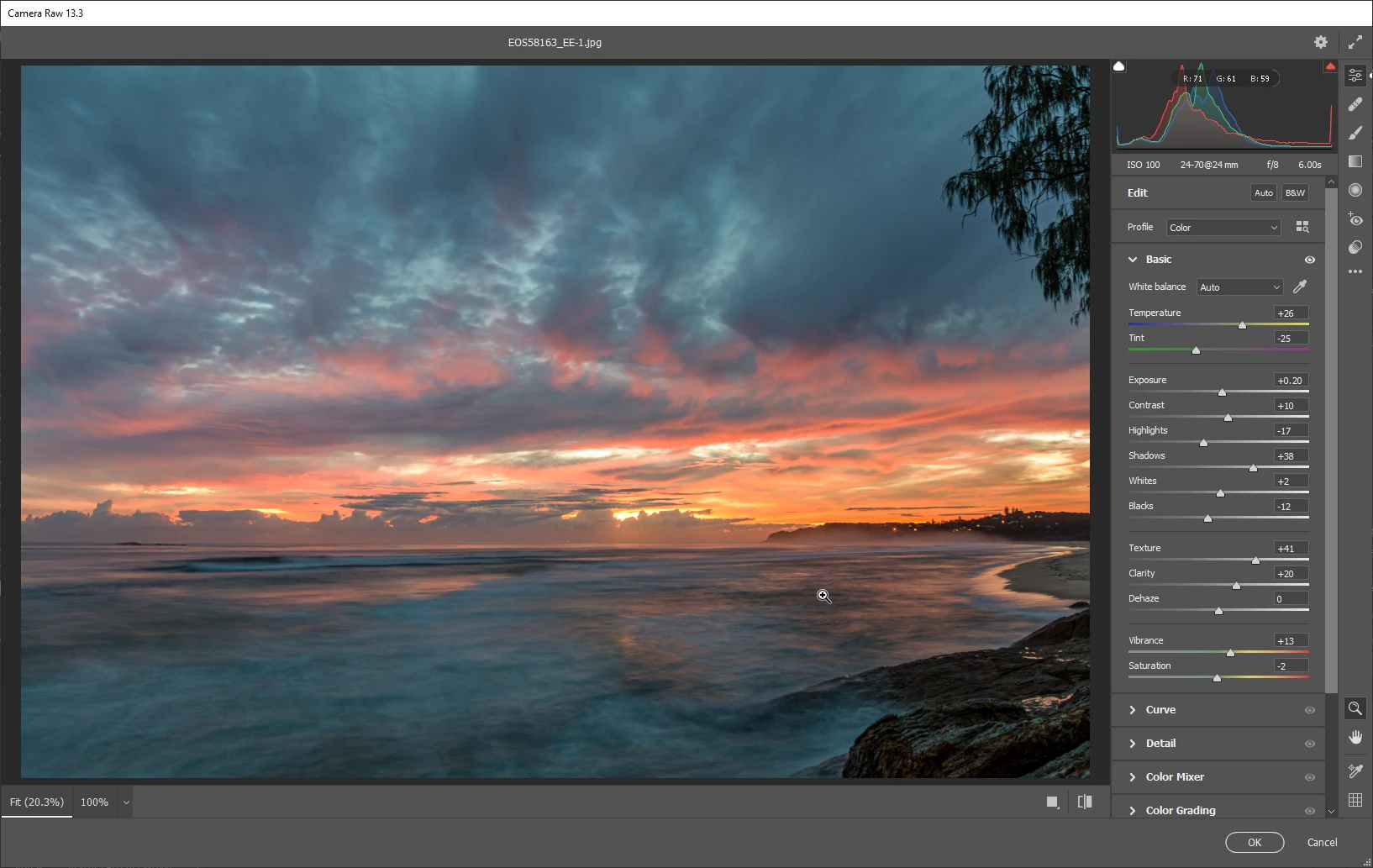Click the Vibrance slider handle

point(1230,653)
